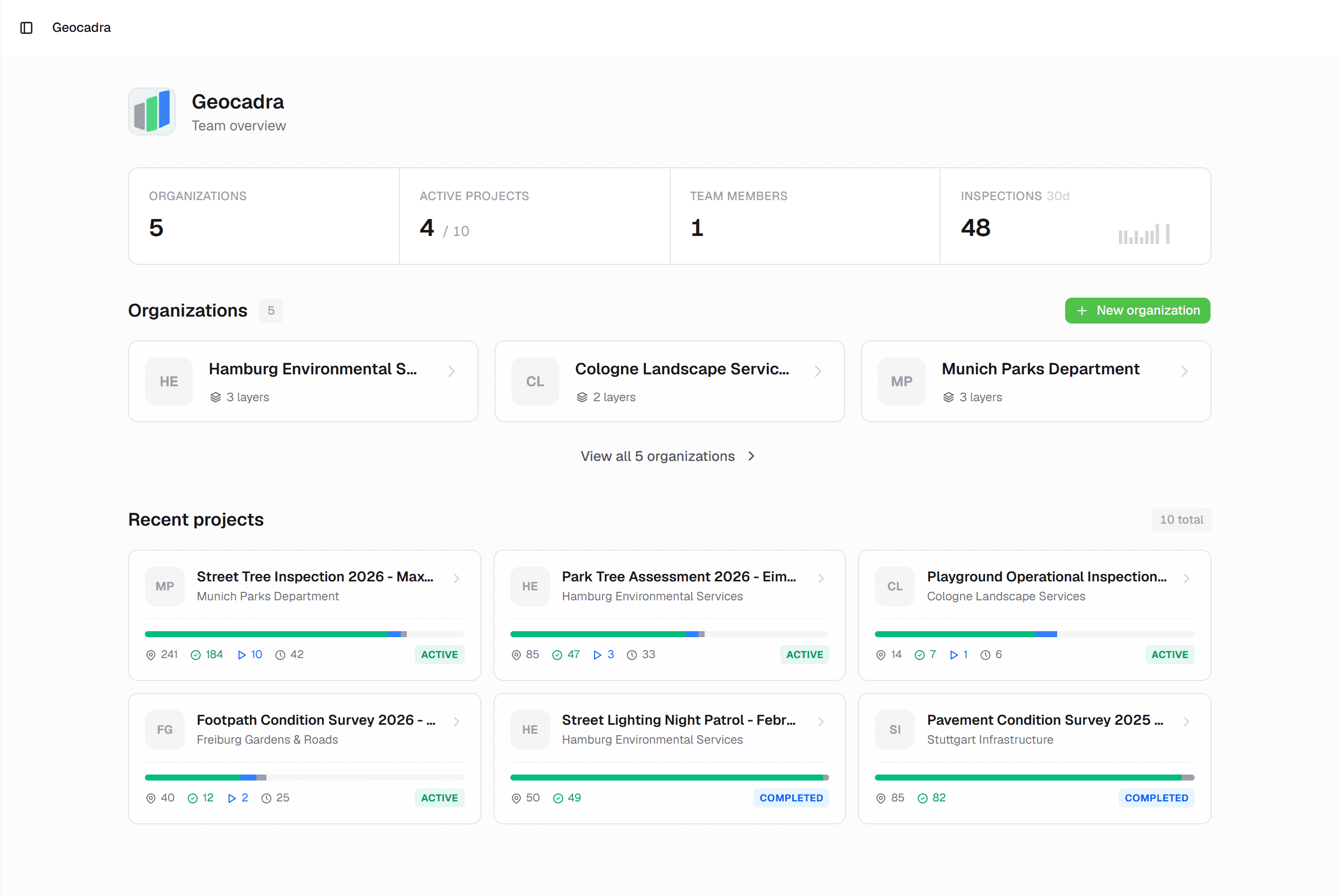
Task: Click location pin icon beside 14
Action: 881,655
